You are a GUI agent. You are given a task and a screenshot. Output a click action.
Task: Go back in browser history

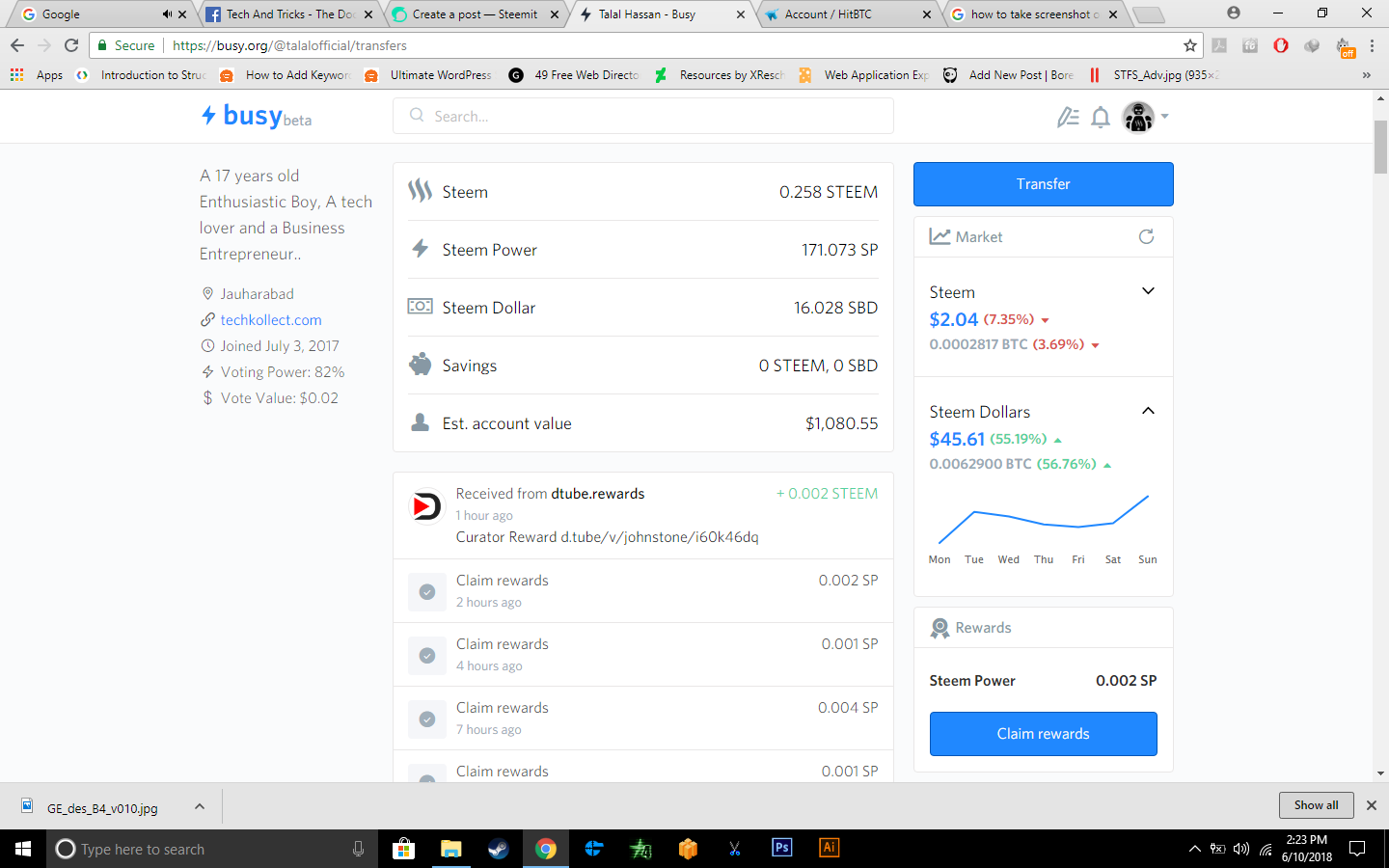click(17, 45)
